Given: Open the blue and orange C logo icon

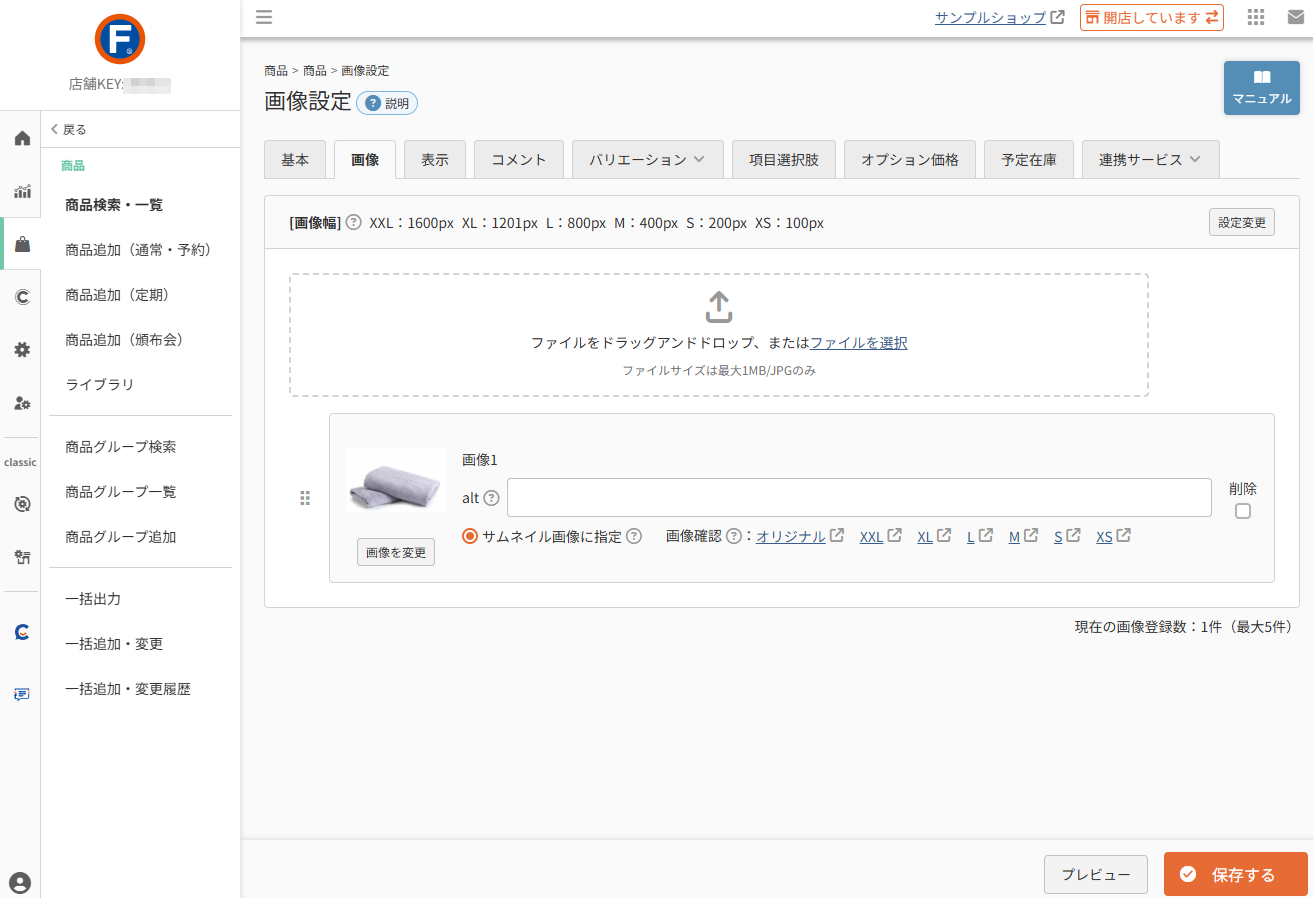Looking at the screenshot, I should coord(22,632).
